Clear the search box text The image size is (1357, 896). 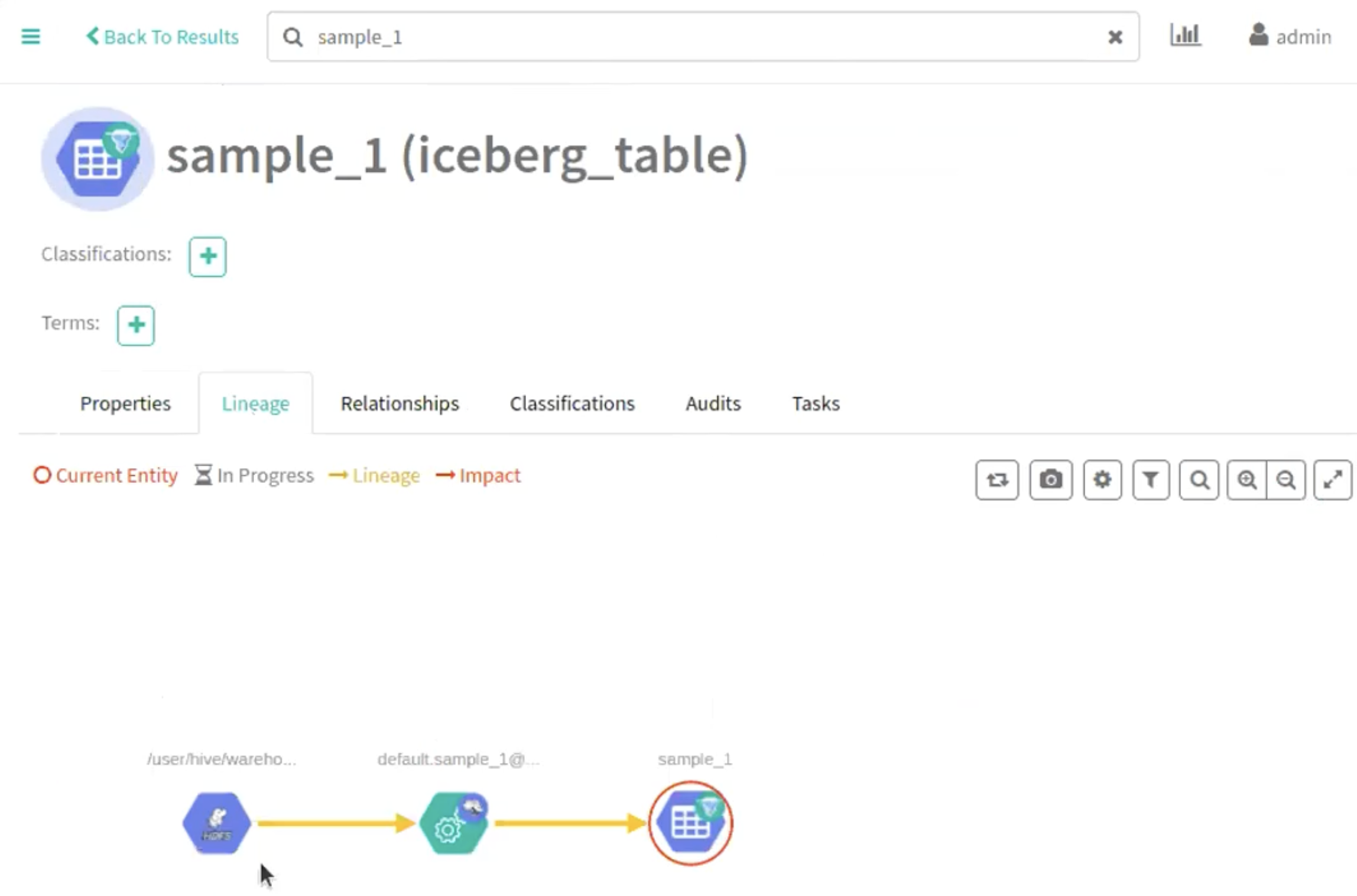[x=1115, y=37]
